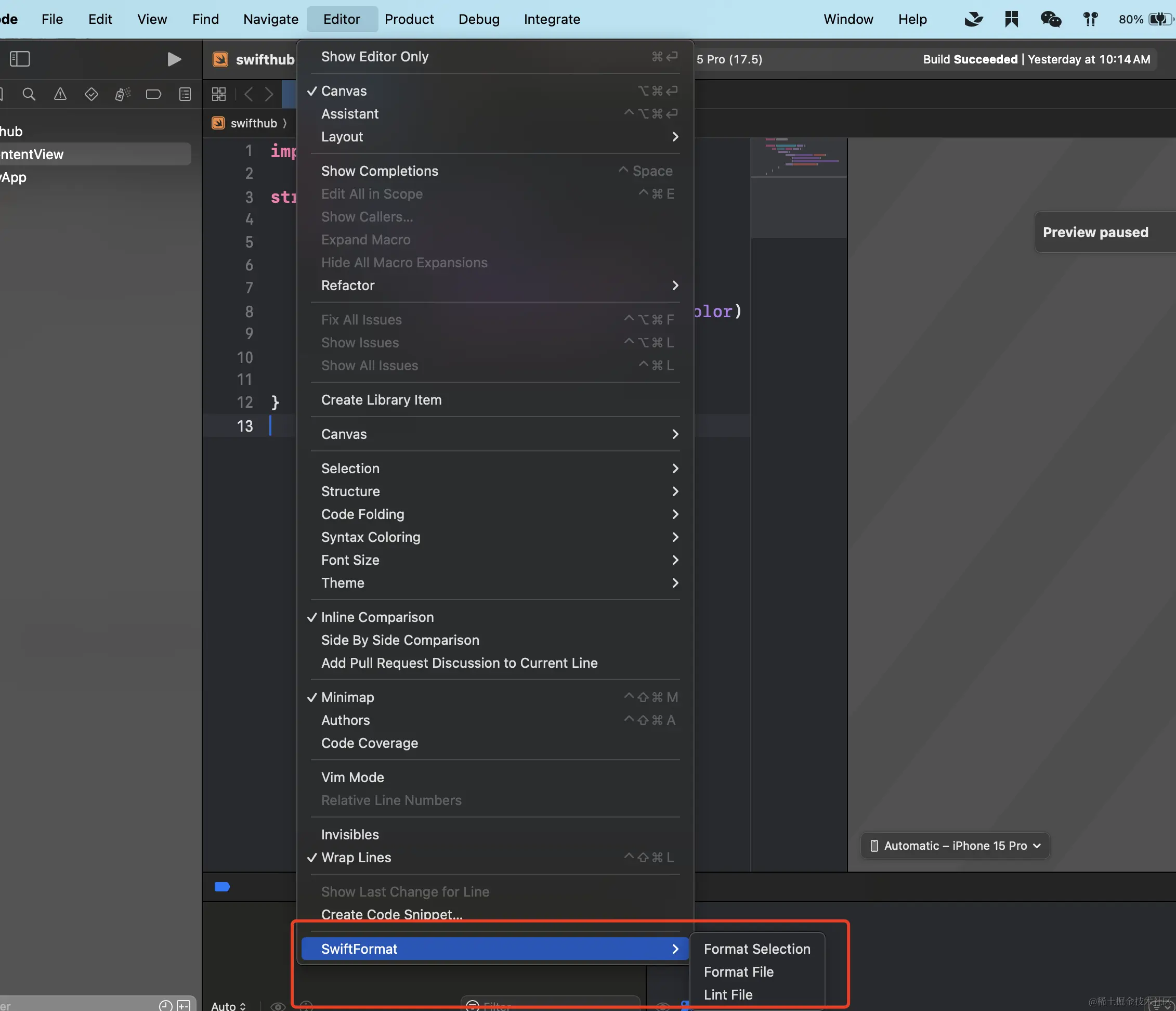Open the Test navigator diamond icon

[91, 94]
